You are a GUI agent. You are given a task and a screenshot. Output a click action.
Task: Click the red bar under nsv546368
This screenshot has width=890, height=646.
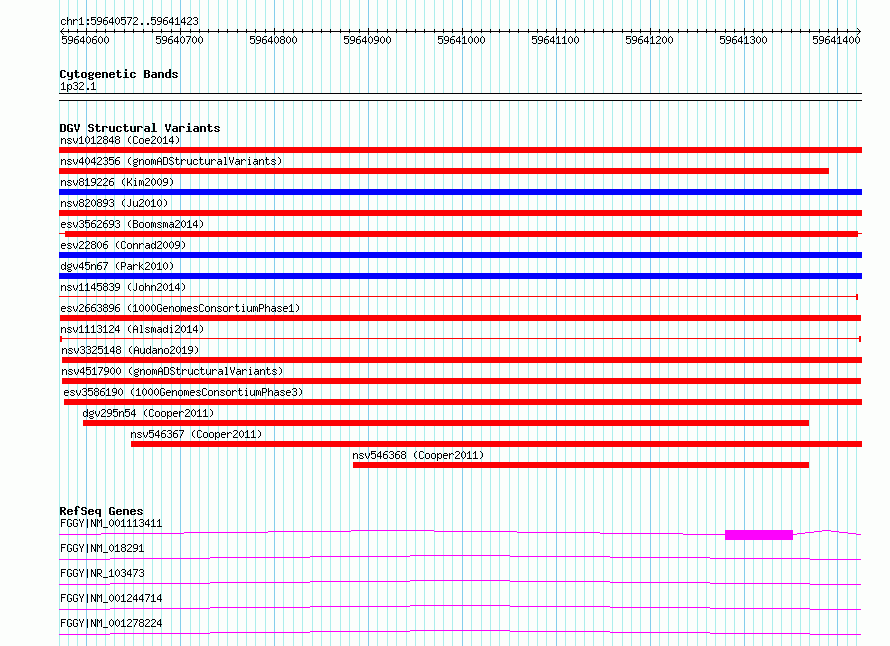point(581,465)
